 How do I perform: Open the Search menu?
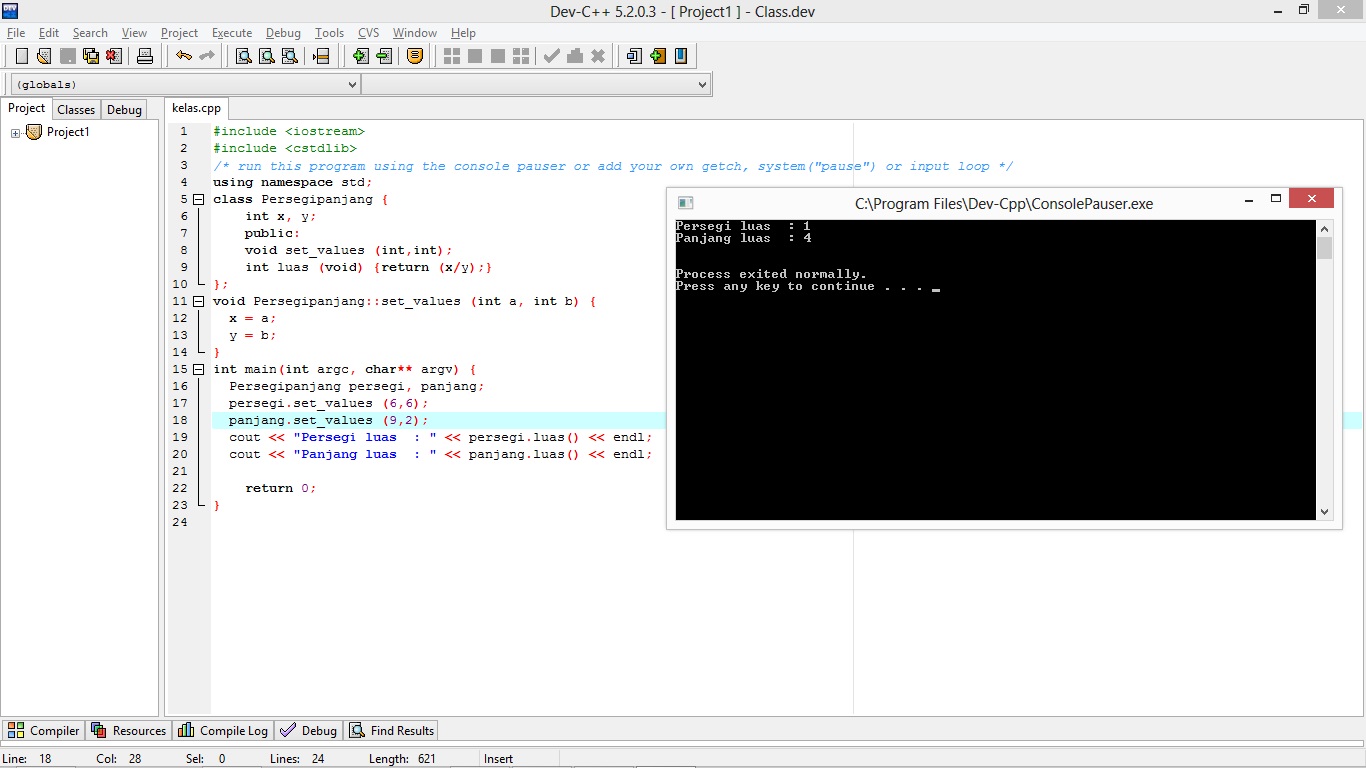click(90, 33)
